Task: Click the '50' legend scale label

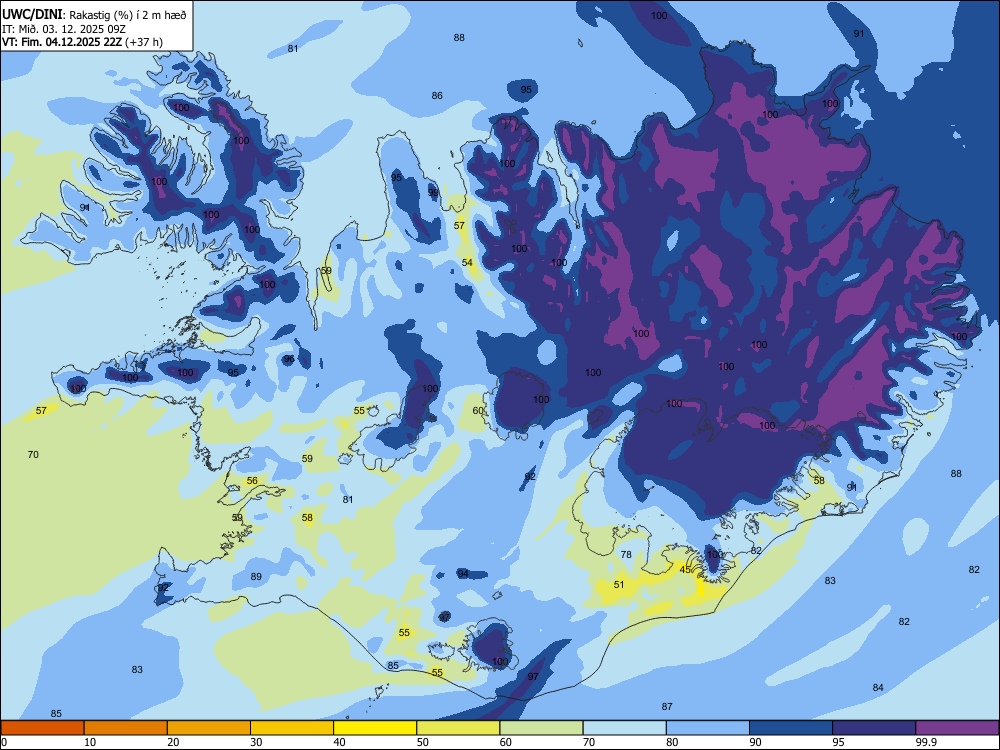Action: pos(423,742)
